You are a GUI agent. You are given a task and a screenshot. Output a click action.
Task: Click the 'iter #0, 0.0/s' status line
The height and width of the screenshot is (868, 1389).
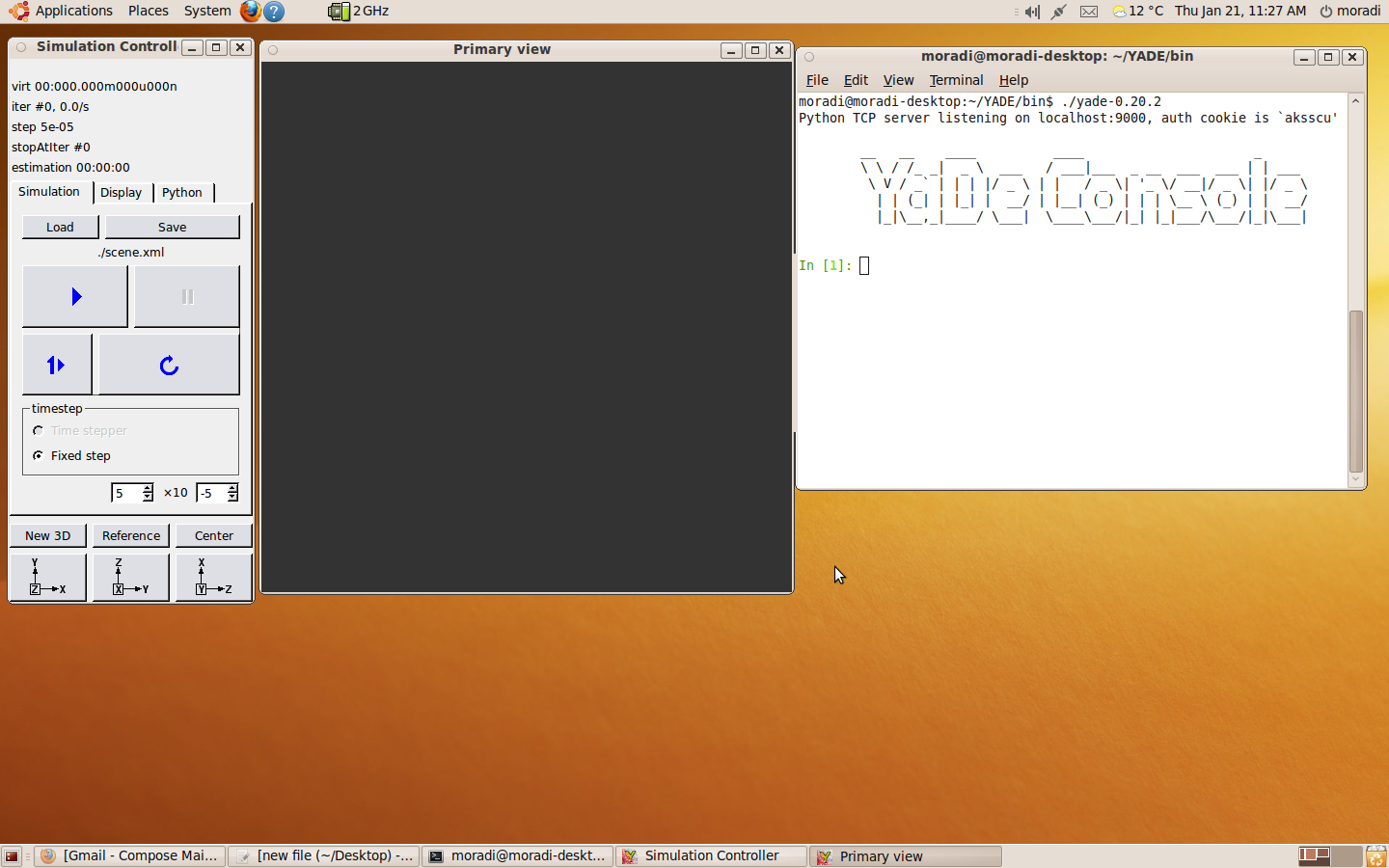tap(50, 107)
